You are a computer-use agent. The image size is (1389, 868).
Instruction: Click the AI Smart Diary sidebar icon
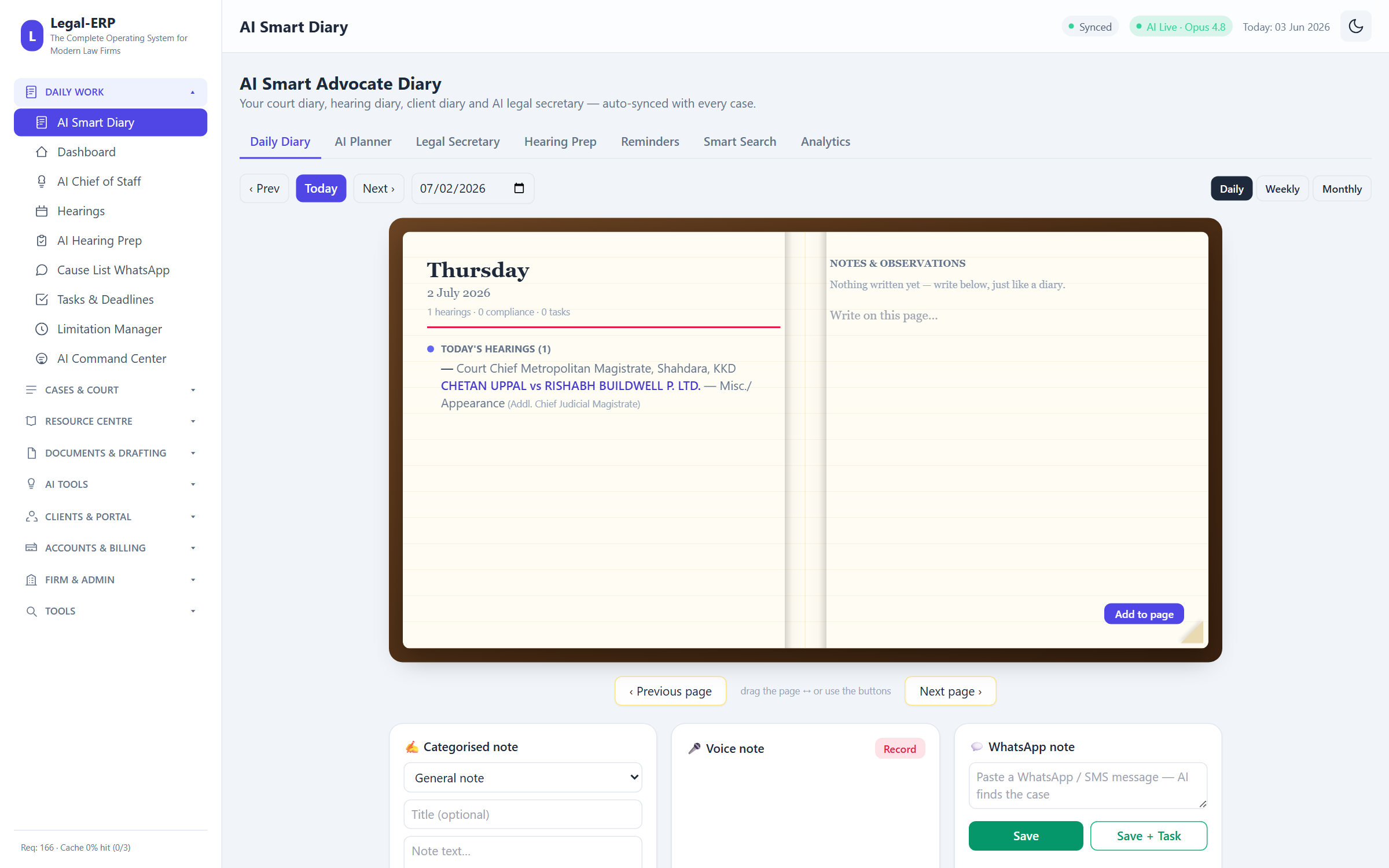[42, 122]
